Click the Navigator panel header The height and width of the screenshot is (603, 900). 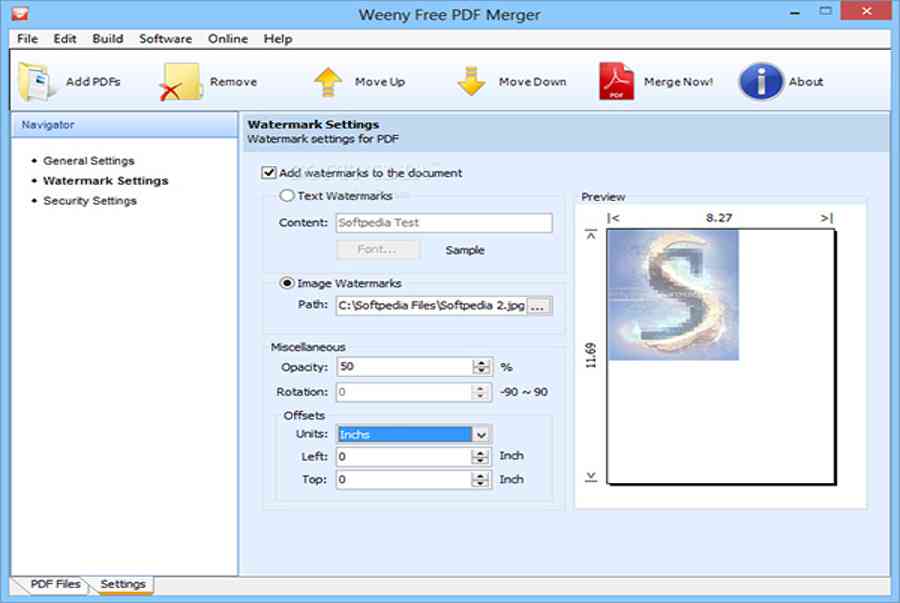[125, 125]
